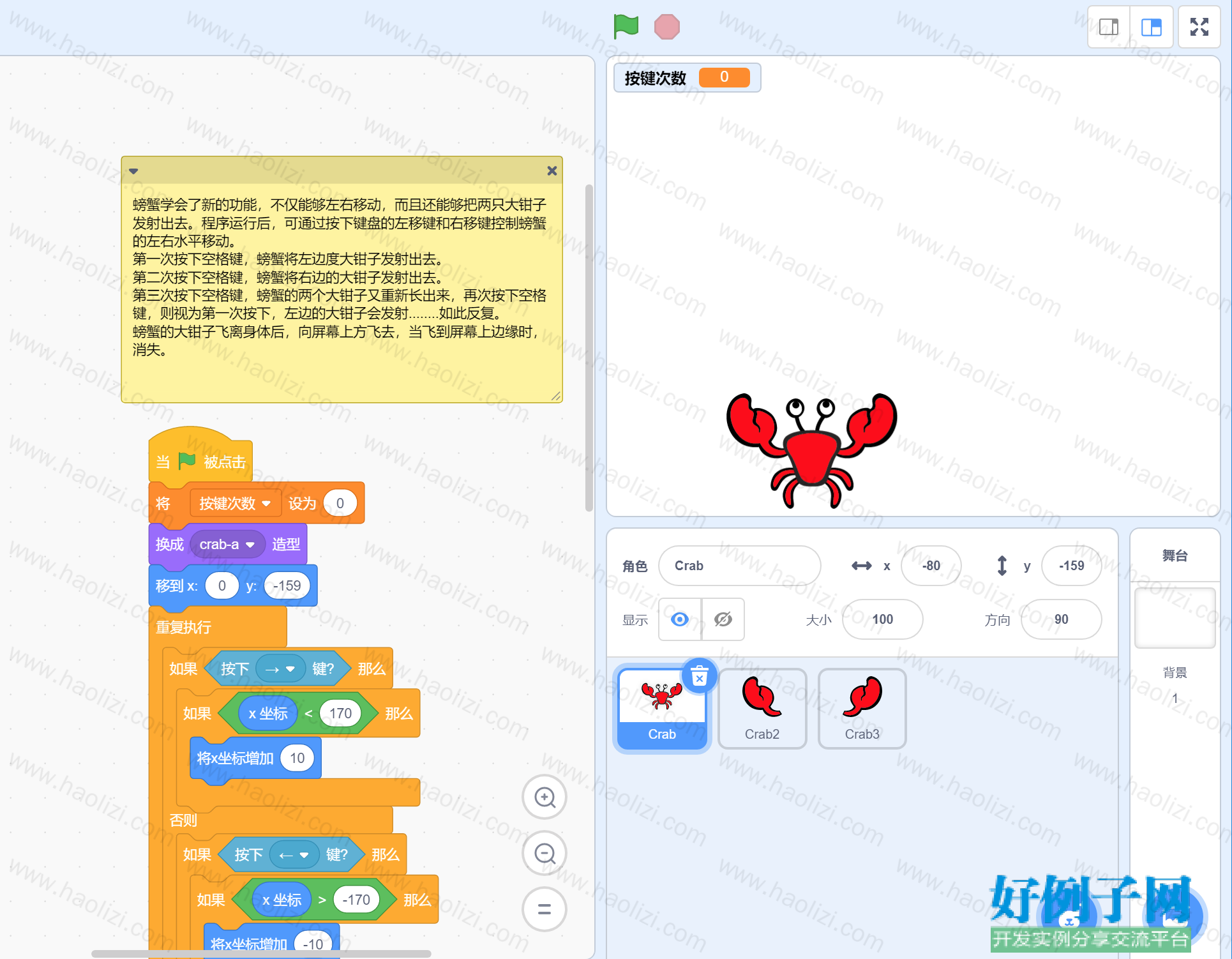This screenshot has height=959, width=1232.
Task: Edit the sprite x position field
Action: [931, 566]
